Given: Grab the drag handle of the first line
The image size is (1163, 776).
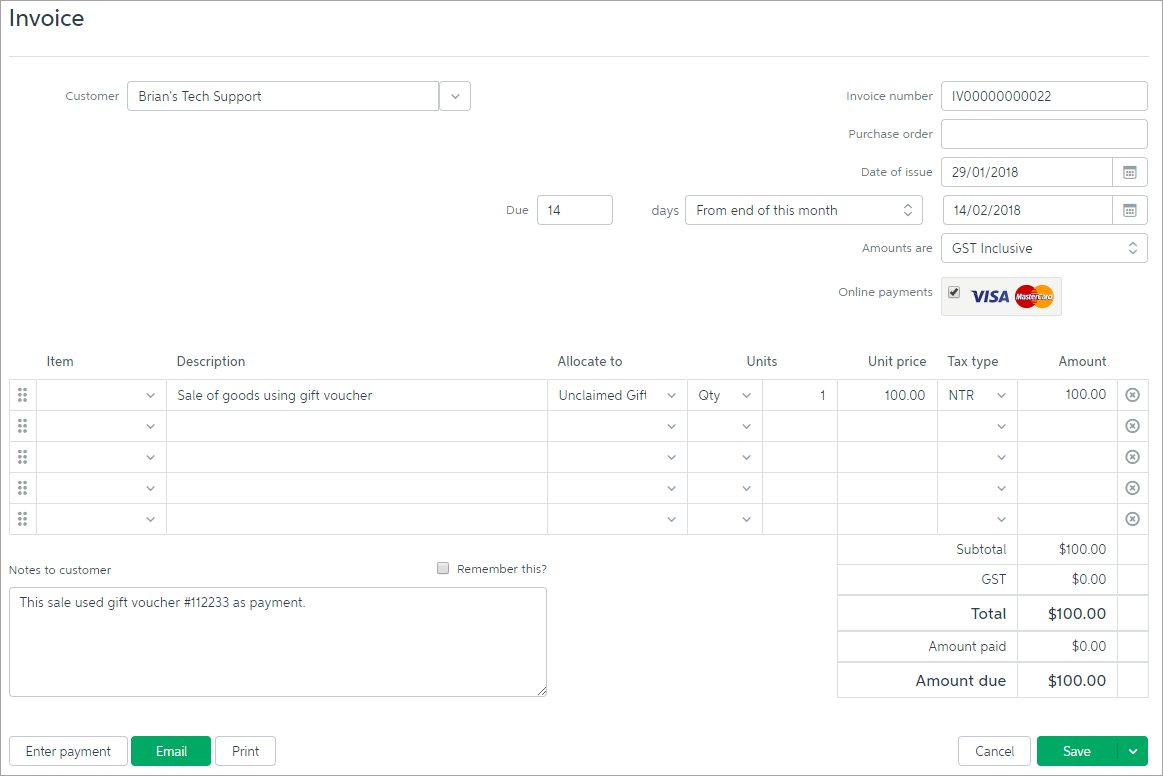Looking at the screenshot, I should (22, 395).
